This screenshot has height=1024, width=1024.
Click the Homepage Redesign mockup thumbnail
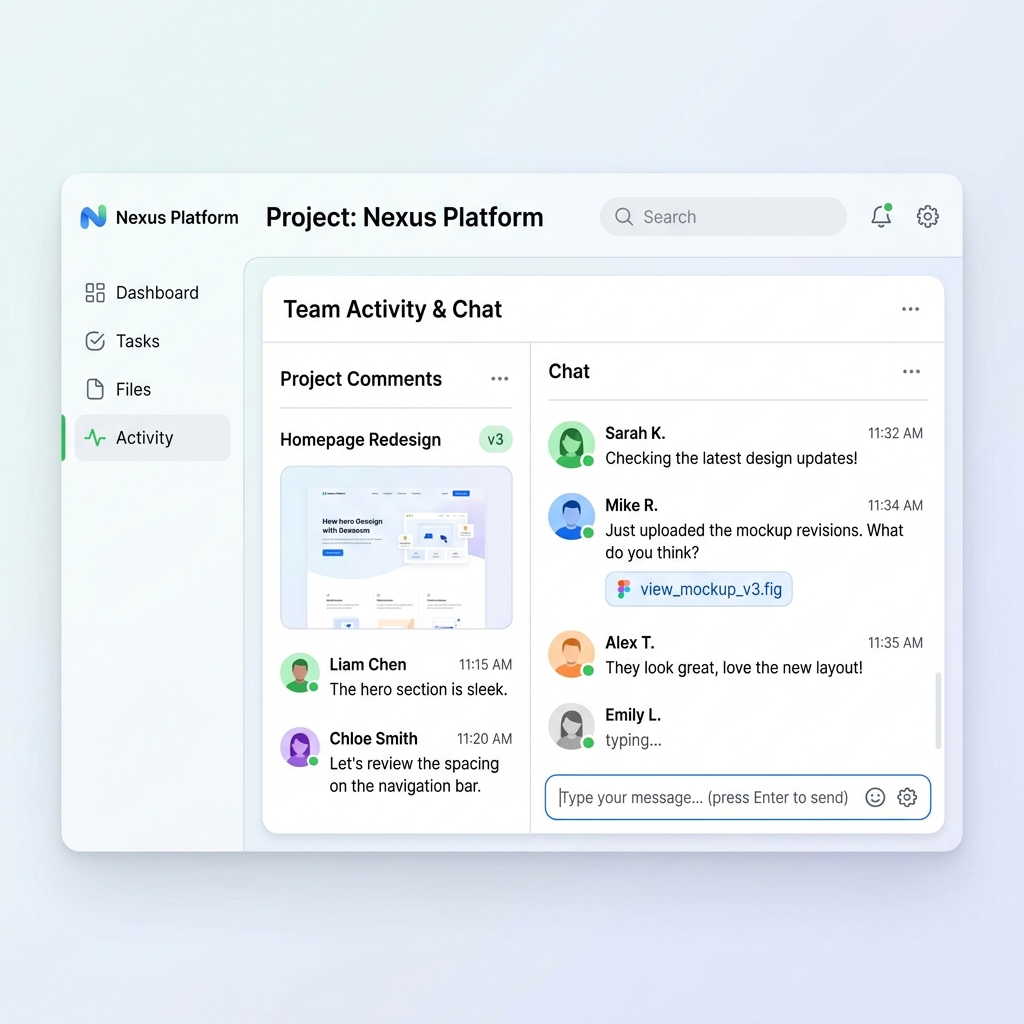click(x=395, y=547)
